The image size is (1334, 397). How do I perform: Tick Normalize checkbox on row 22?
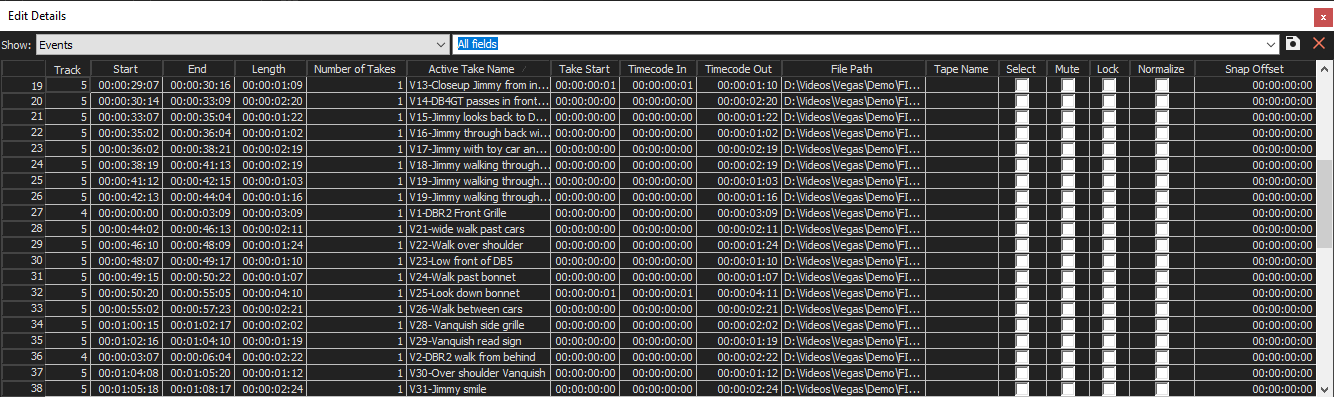(1162, 134)
